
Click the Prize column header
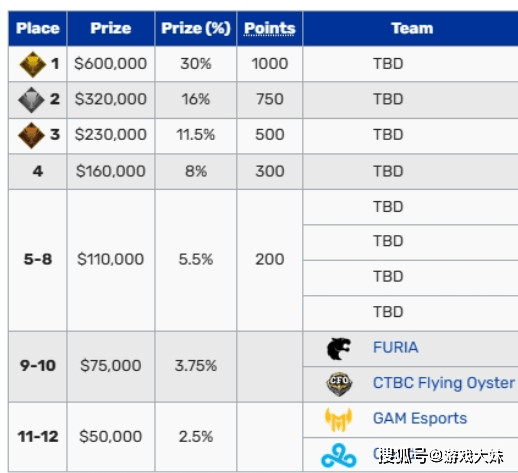point(111,28)
